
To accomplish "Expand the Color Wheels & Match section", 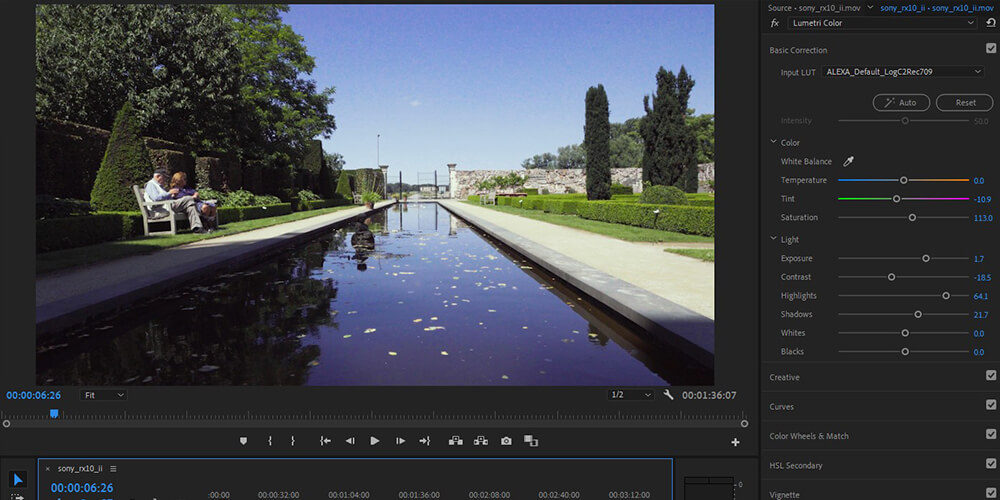I will (809, 436).
